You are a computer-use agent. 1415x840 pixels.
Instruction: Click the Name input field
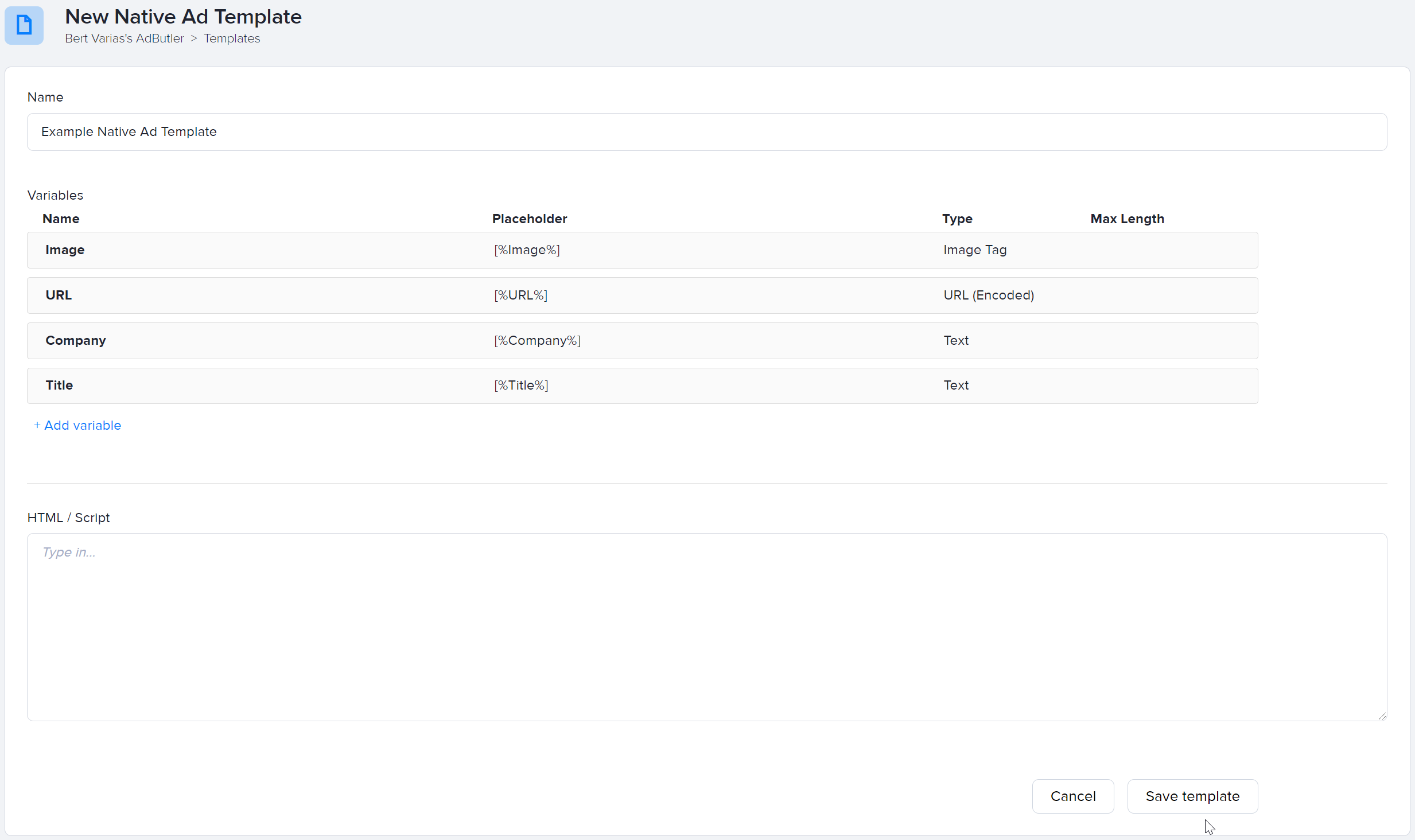coord(707,132)
